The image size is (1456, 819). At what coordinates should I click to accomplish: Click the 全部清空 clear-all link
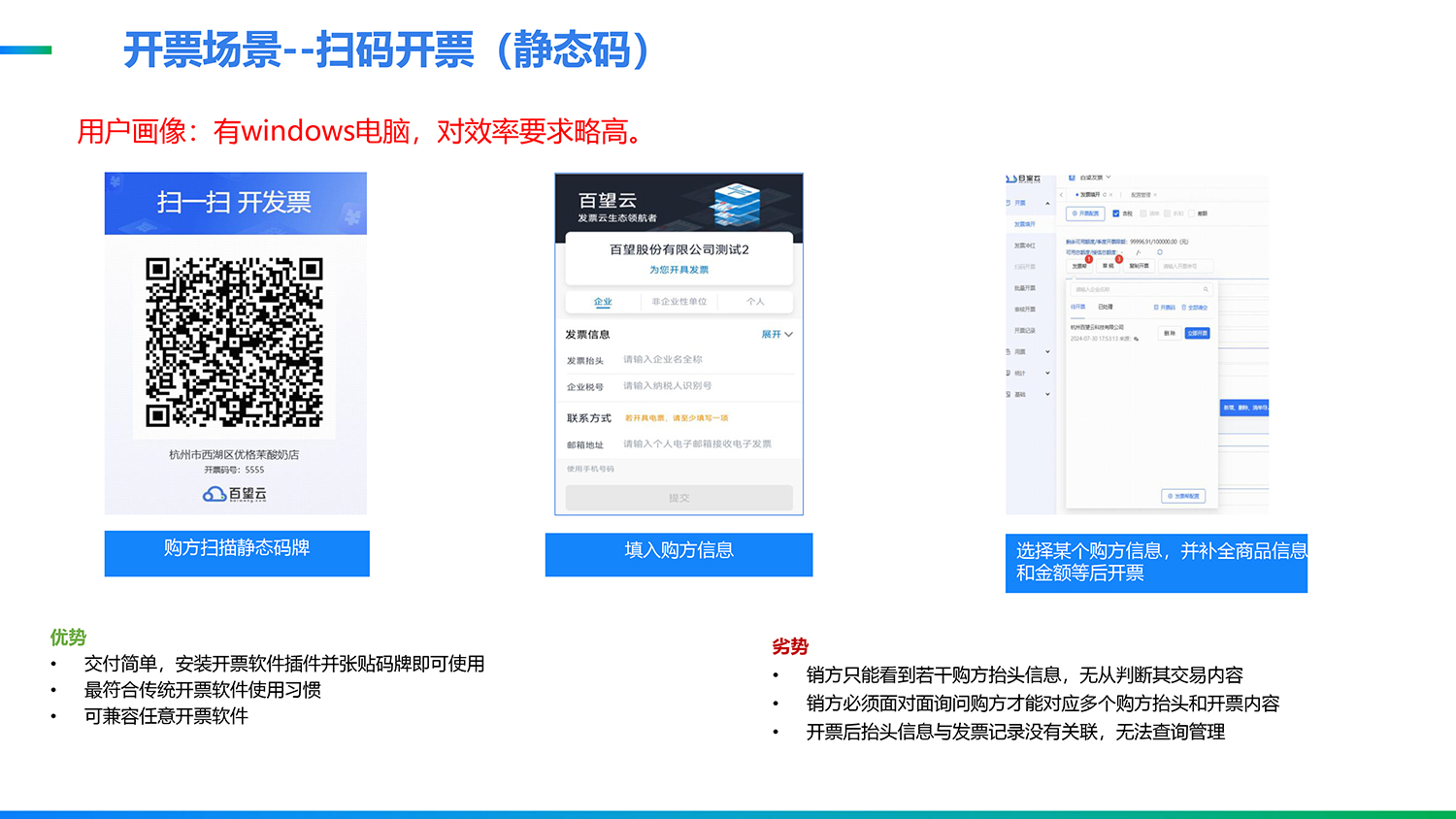1194,308
